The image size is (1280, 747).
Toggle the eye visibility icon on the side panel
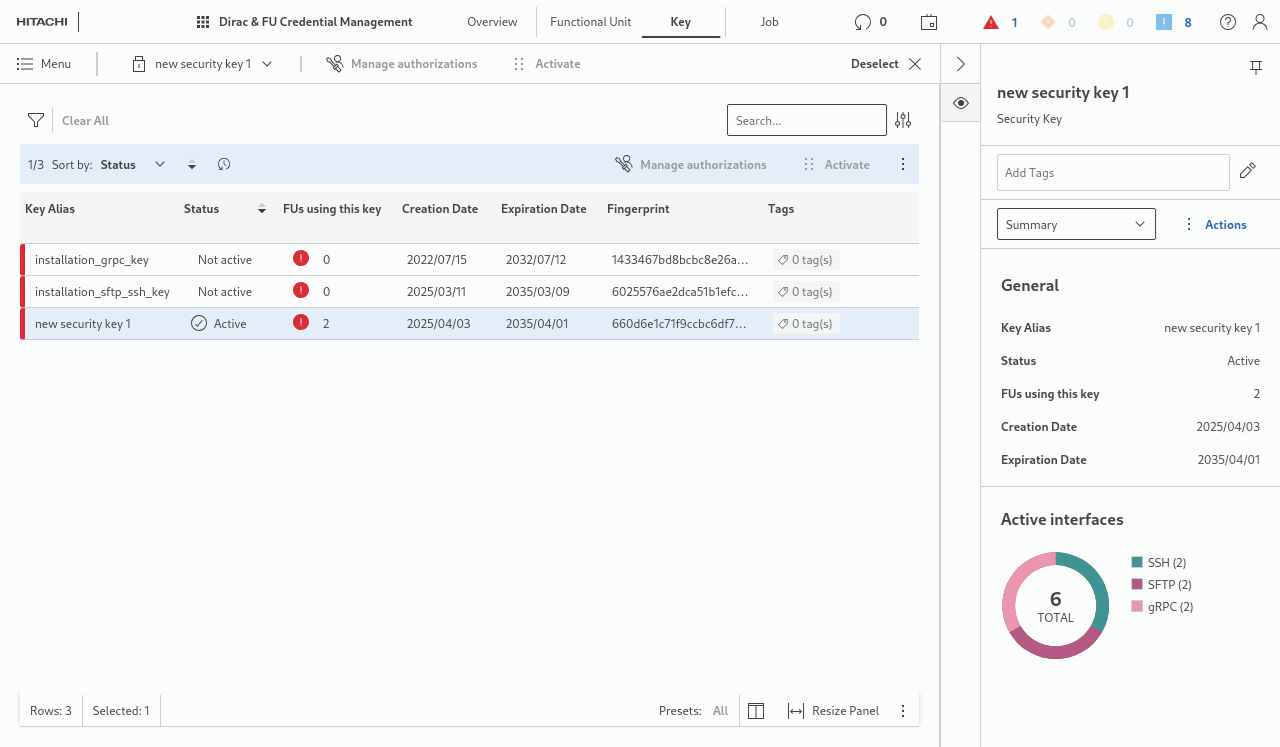tap(960, 103)
